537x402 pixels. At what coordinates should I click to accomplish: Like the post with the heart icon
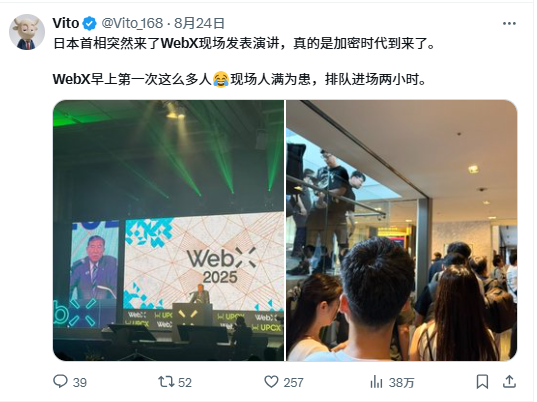272,382
